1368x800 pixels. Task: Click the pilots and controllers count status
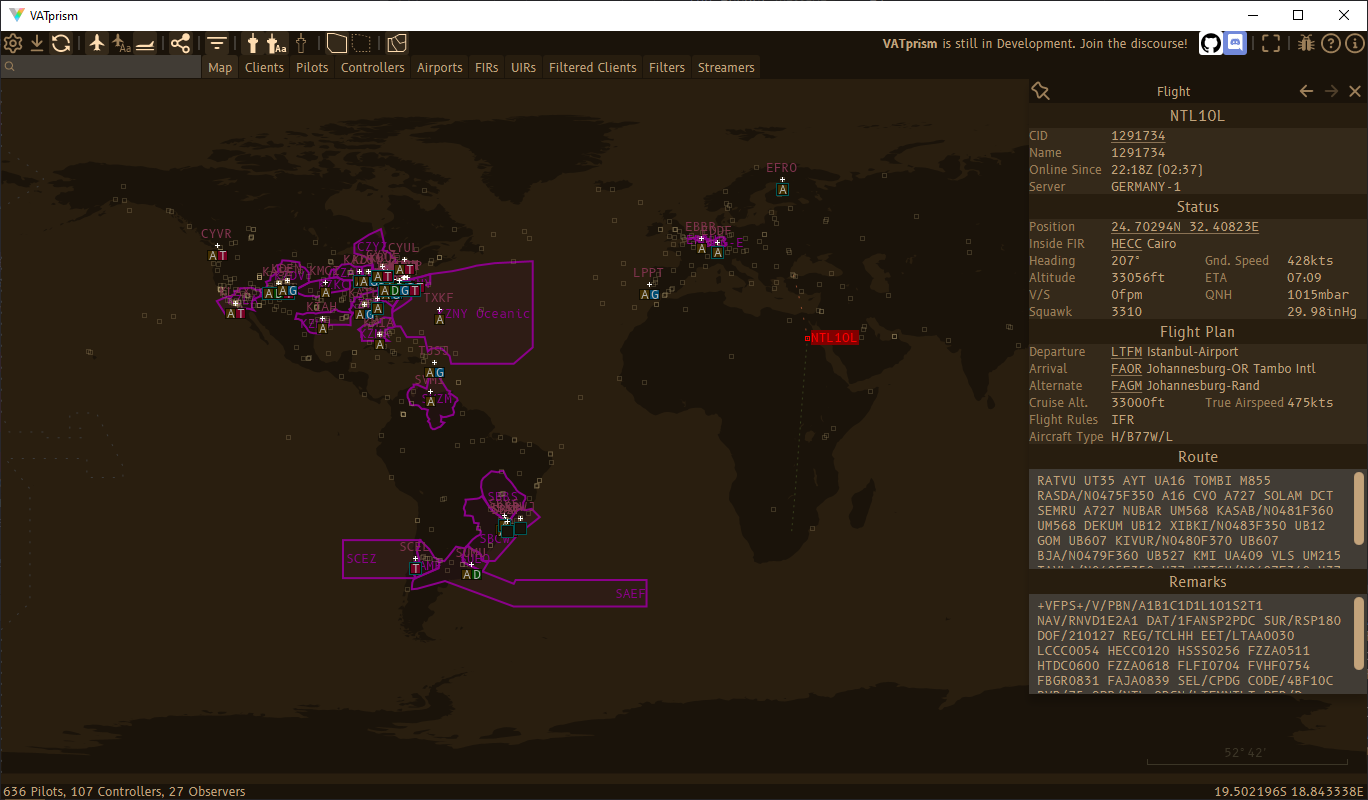coord(124,791)
